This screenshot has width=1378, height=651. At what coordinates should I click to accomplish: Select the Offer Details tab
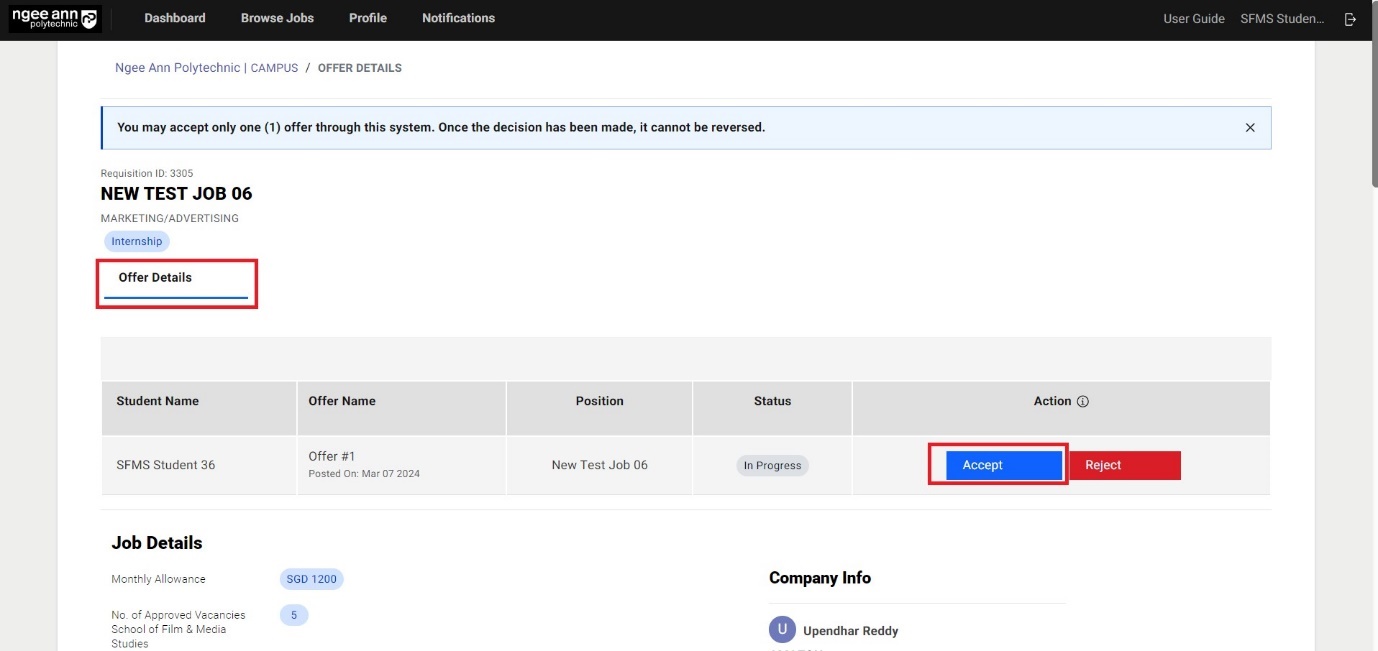[x=155, y=278]
